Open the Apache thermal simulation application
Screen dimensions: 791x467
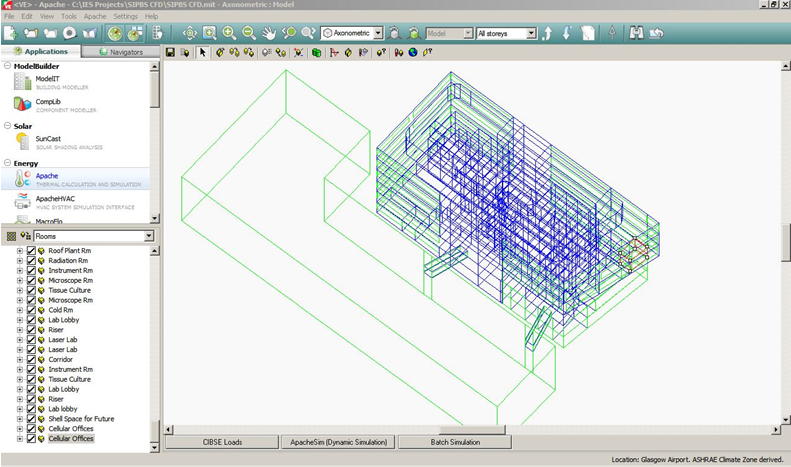48,176
